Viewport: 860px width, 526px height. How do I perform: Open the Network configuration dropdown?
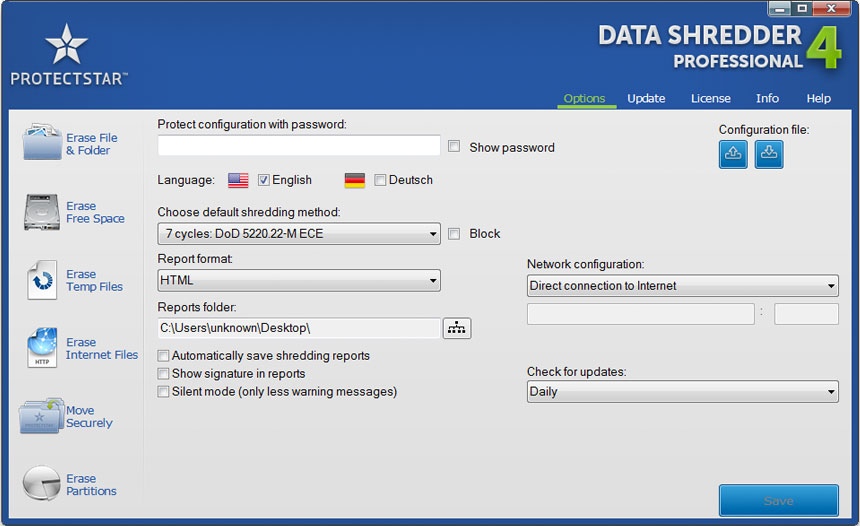(x=682, y=286)
